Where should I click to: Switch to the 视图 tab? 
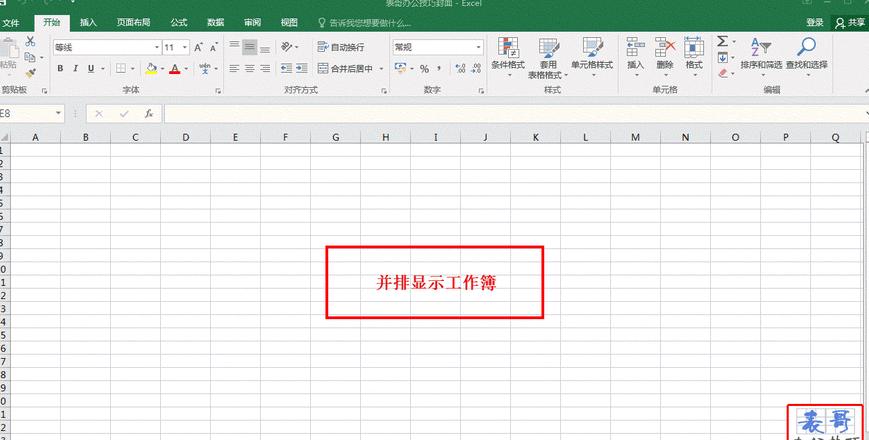coord(289,23)
